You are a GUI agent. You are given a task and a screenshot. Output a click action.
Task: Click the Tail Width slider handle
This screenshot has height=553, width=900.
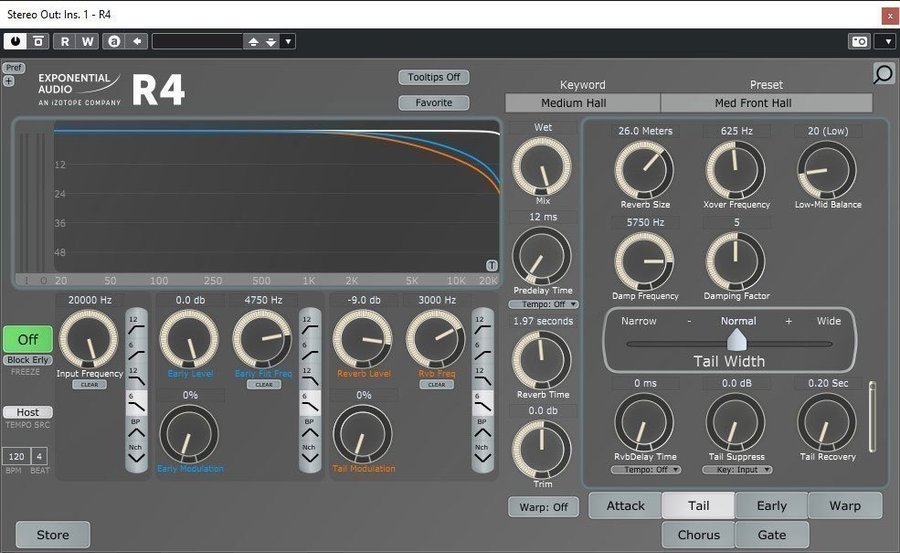(x=736, y=343)
